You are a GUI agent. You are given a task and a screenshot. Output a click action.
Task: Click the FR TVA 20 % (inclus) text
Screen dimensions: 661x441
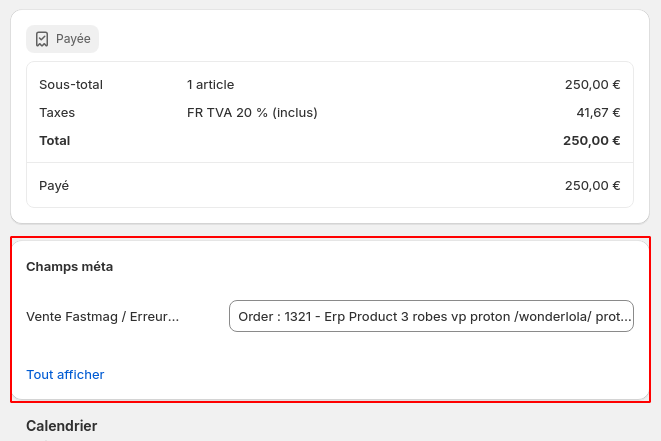[x=252, y=113]
